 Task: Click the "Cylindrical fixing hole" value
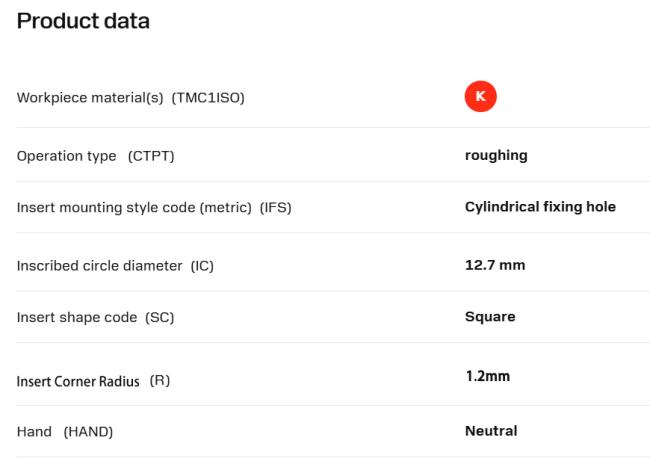pos(540,207)
